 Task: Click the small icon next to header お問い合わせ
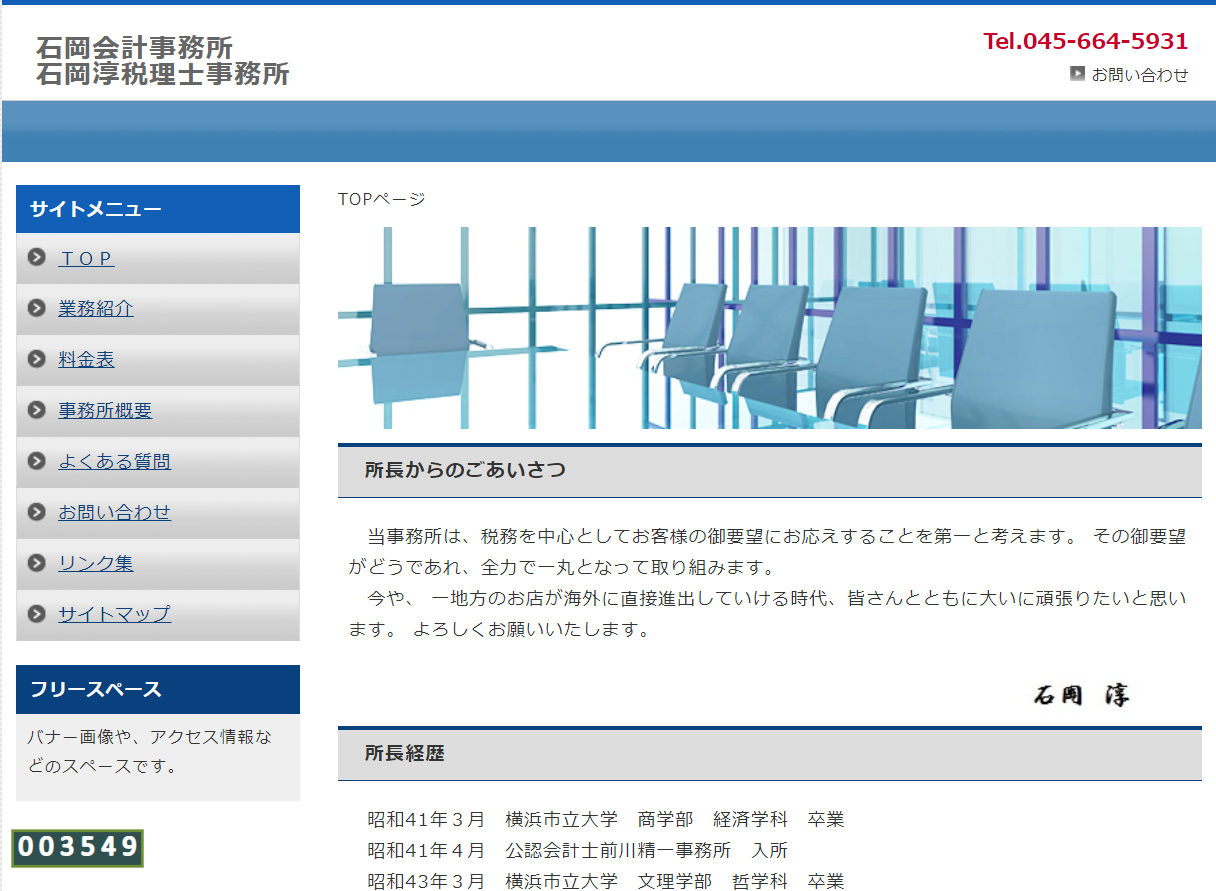1077,74
